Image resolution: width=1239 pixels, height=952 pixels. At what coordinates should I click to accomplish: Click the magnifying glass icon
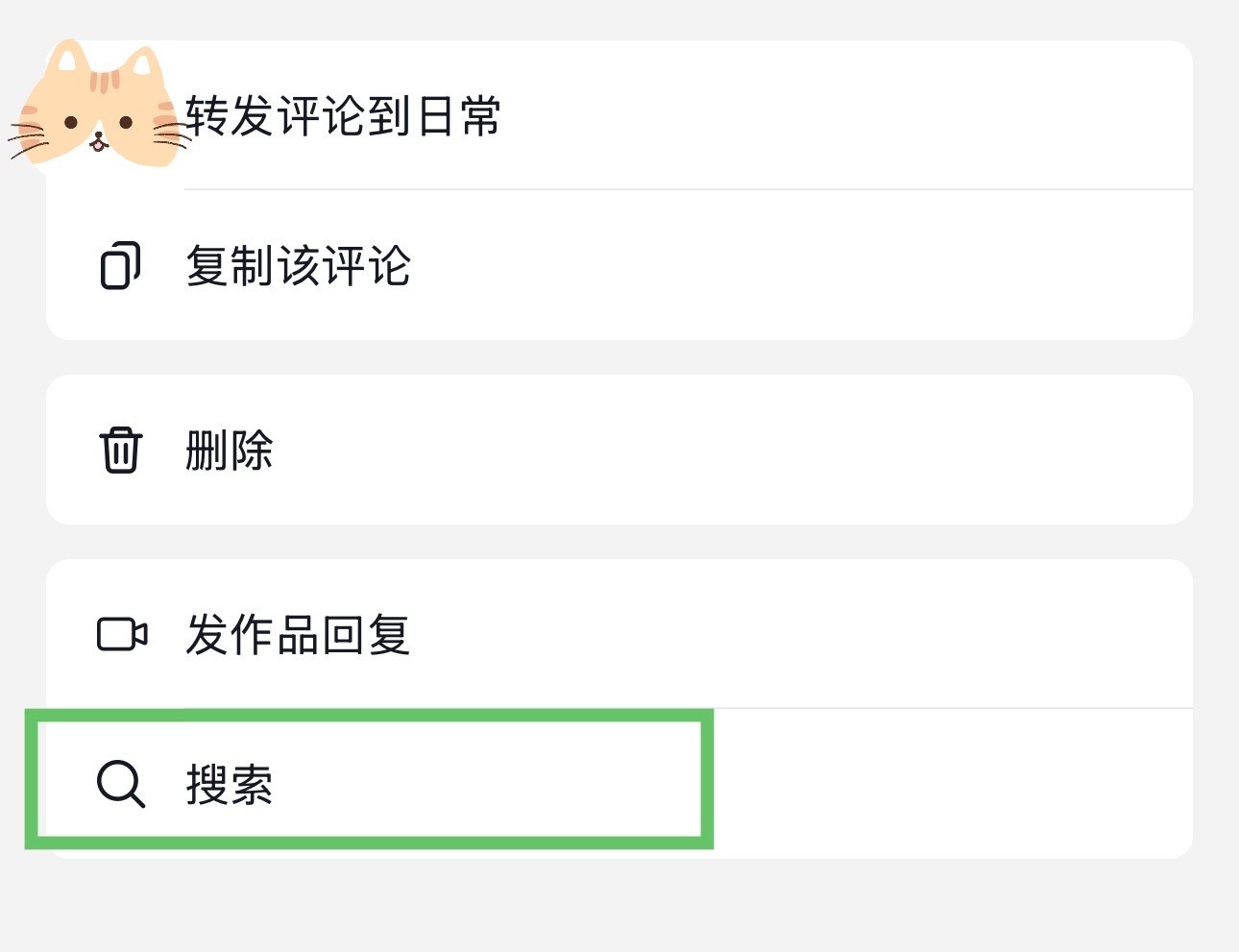click(121, 784)
